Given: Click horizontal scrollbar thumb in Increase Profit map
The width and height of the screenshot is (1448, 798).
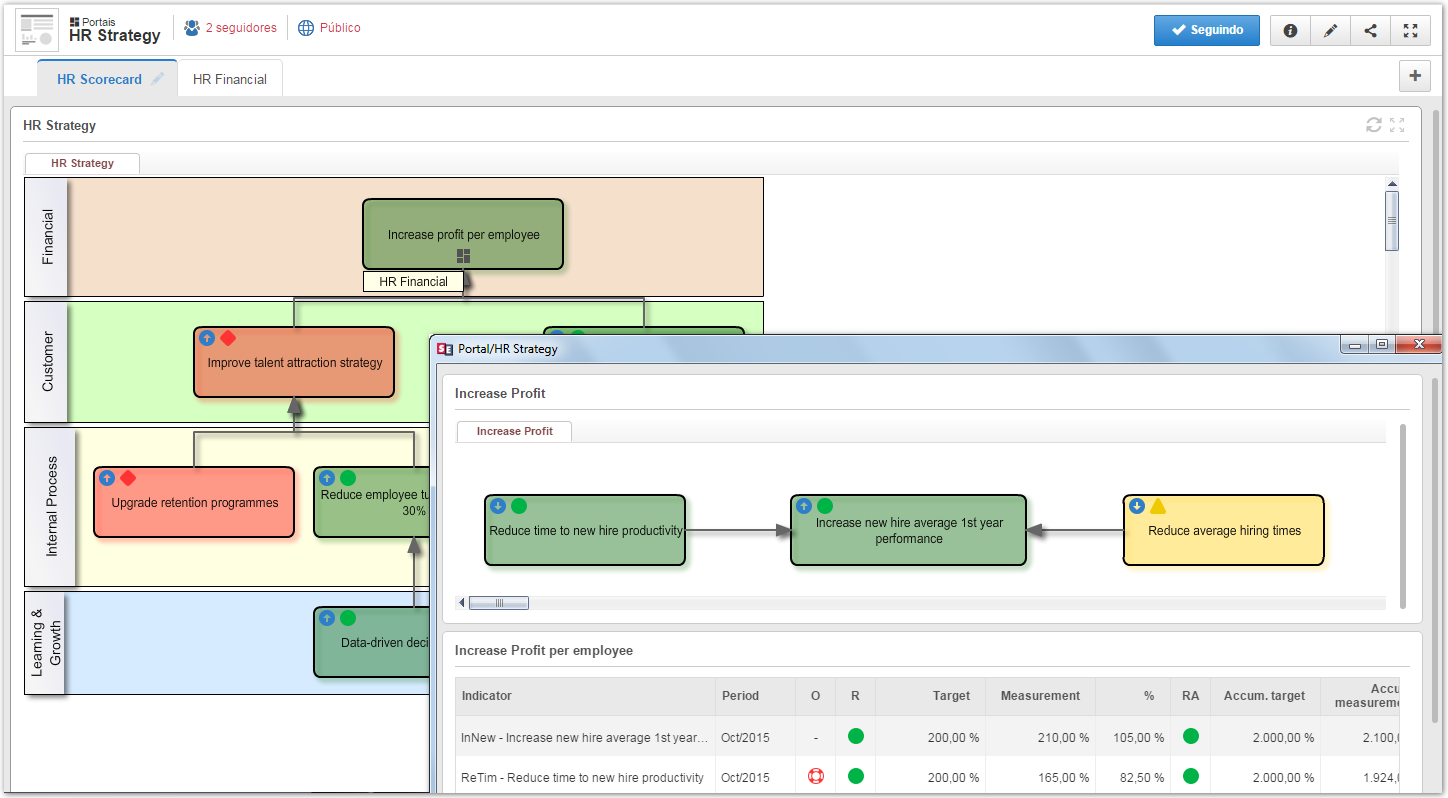Looking at the screenshot, I should pyautogui.click(x=499, y=603).
